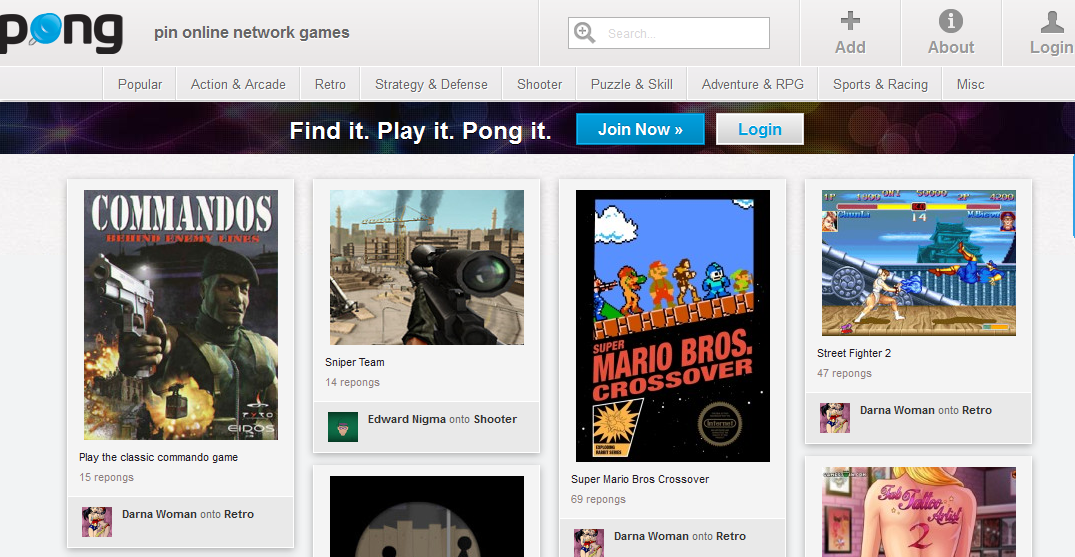Click Retro board link under Commandos card
The height and width of the screenshot is (557, 1075).
pyautogui.click(x=239, y=514)
